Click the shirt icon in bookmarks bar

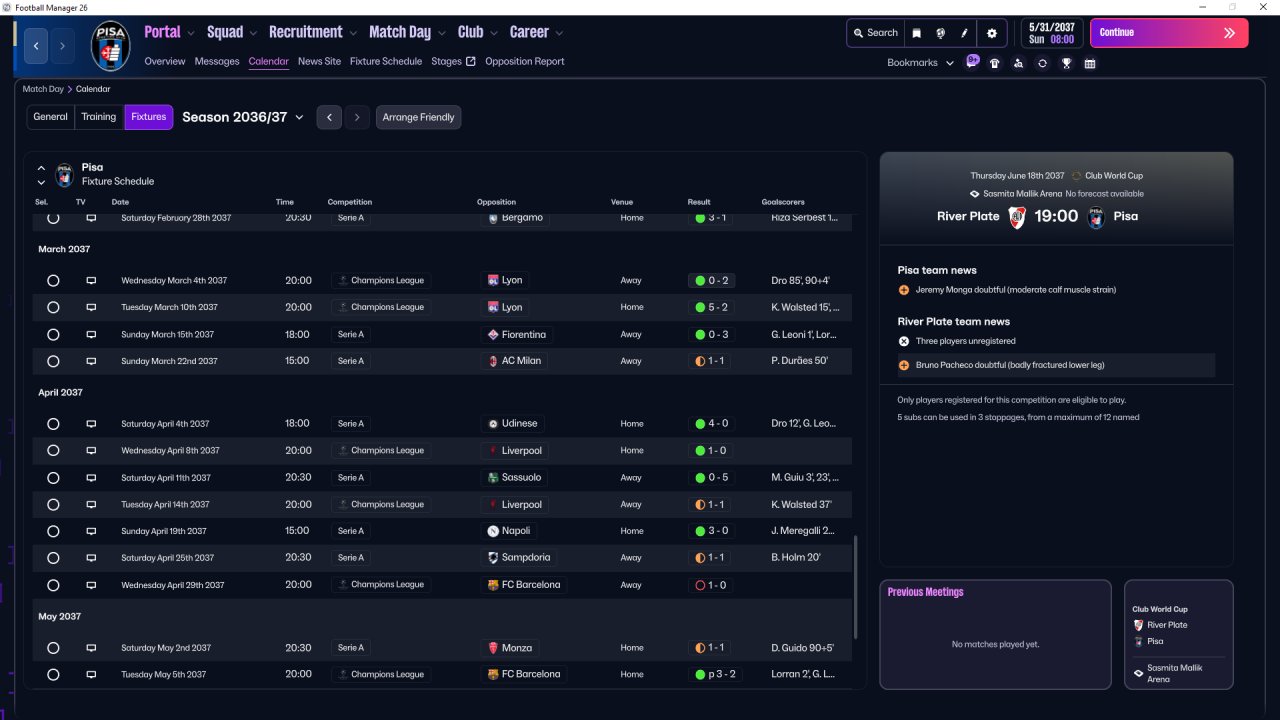[994, 63]
